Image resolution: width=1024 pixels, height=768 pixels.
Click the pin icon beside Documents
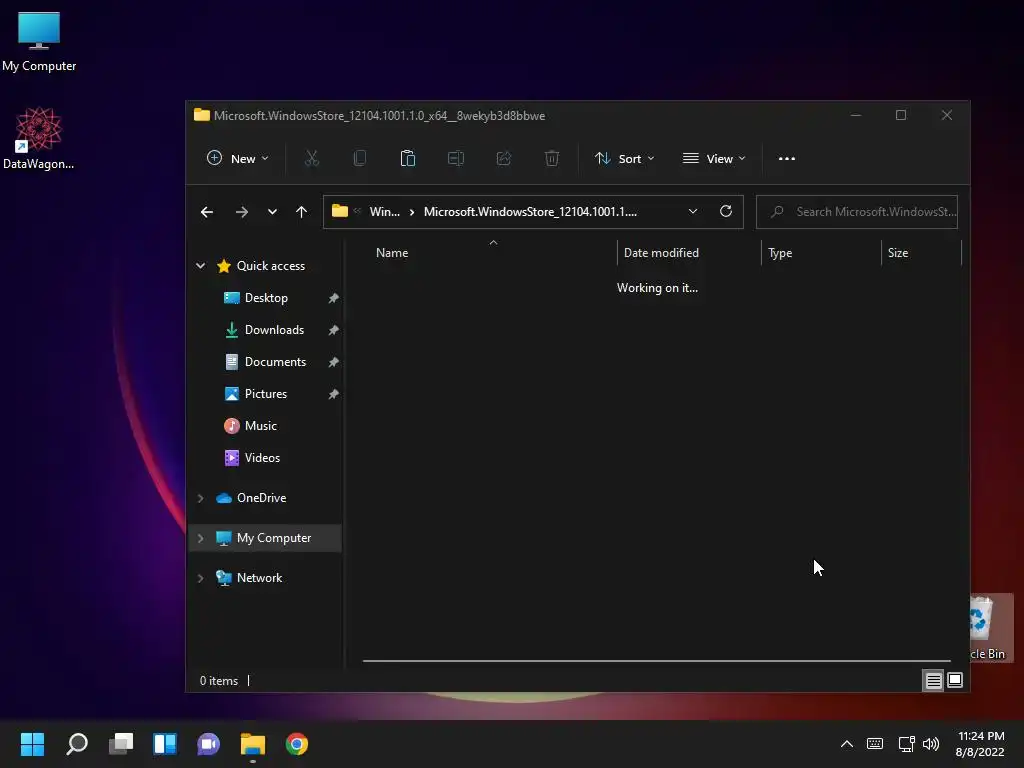pyautogui.click(x=333, y=362)
